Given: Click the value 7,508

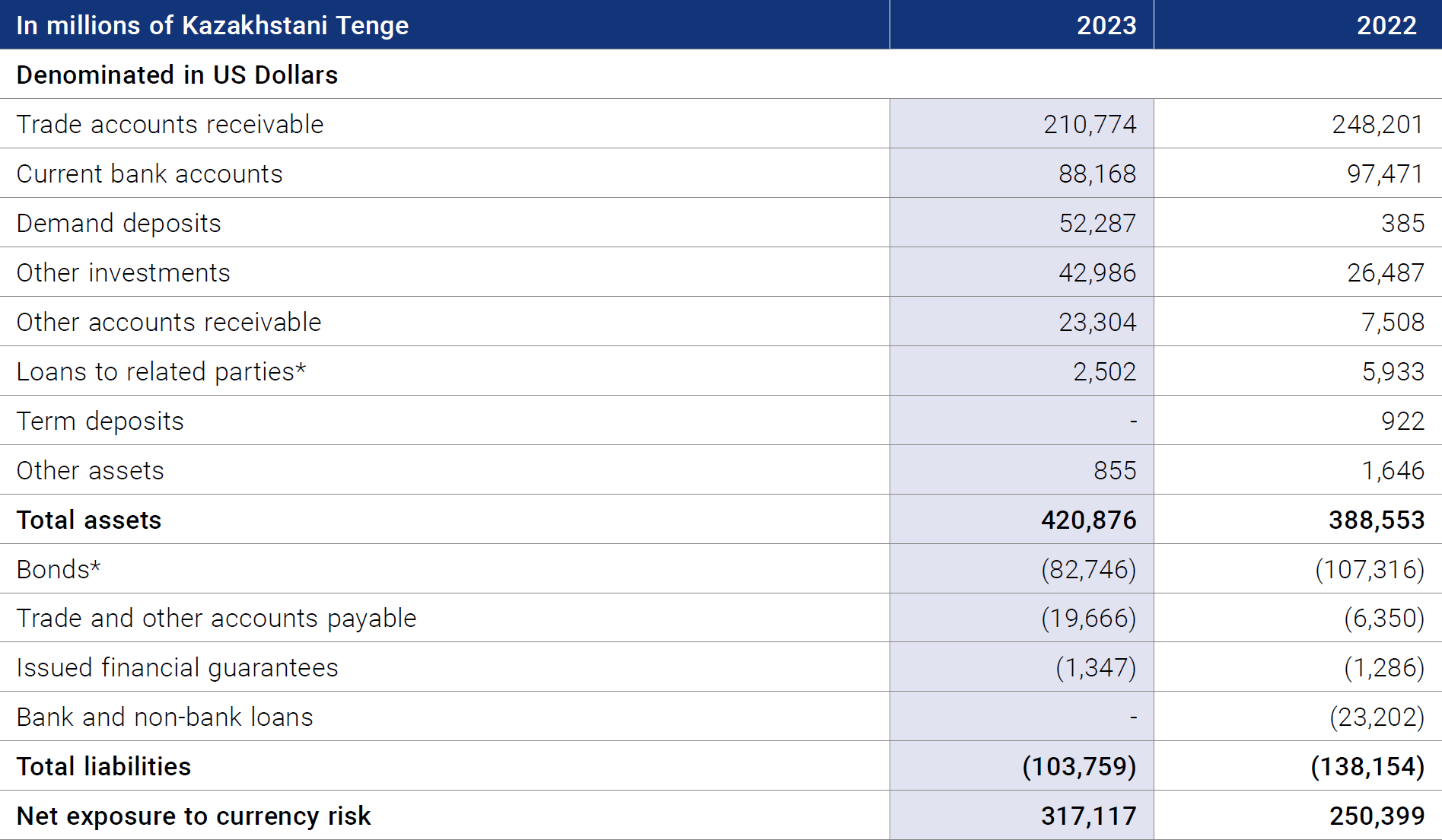Looking at the screenshot, I should pyautogui.click(x=1393, y=323).
